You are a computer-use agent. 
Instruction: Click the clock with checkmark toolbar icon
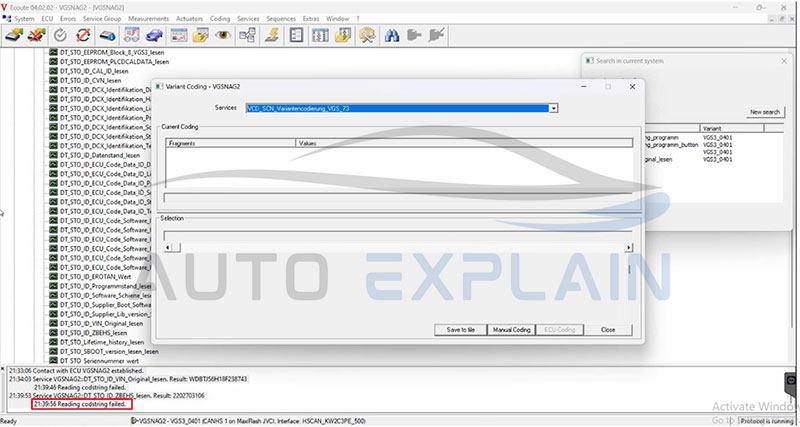[x=60, y=35]
